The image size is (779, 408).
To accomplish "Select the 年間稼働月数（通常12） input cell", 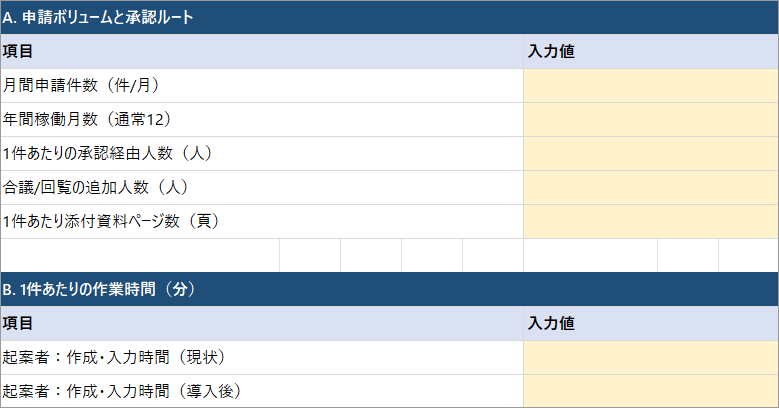I will (x=650, y=120).
